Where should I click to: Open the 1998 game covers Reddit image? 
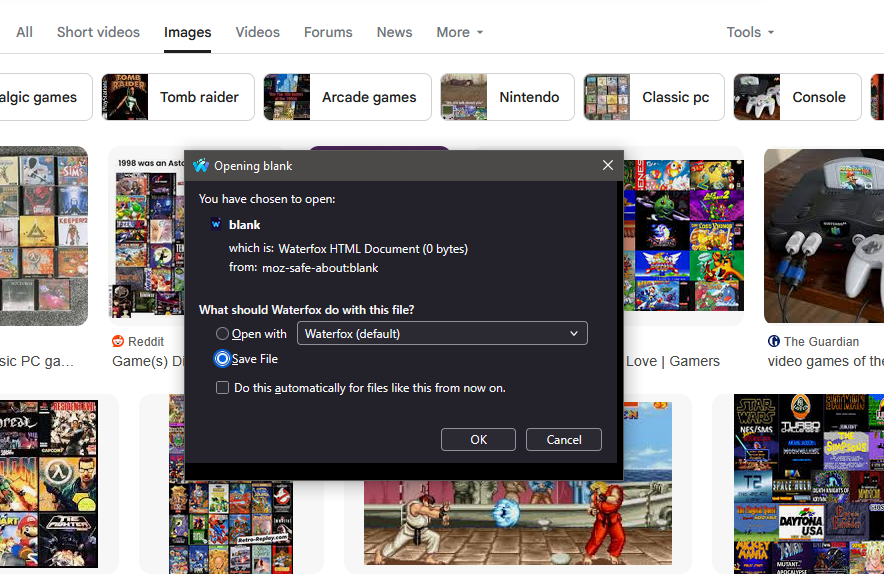(x=148, y=237)
